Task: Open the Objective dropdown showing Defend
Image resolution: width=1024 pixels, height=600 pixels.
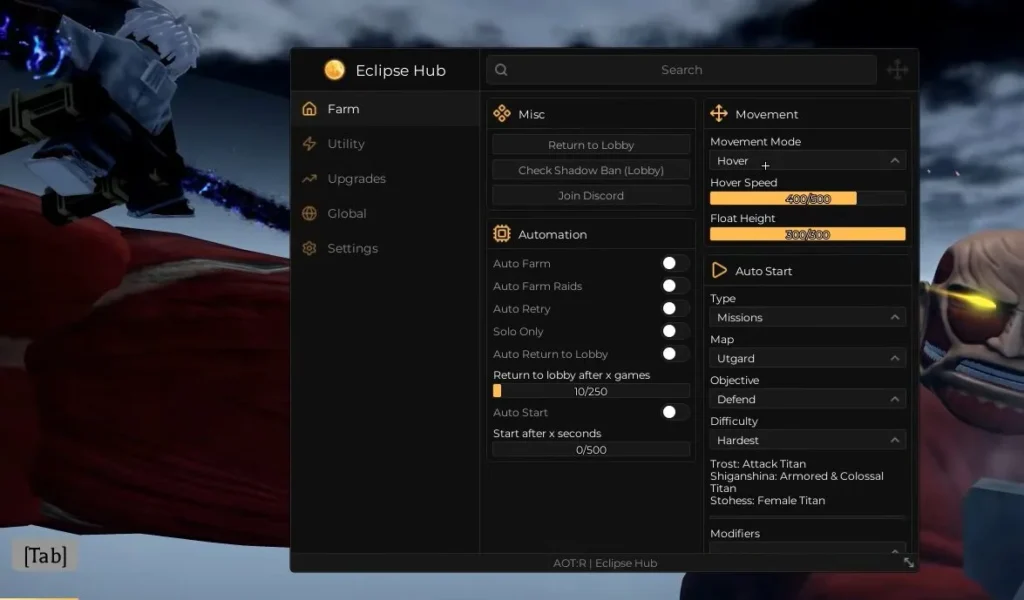Action: 807,399
